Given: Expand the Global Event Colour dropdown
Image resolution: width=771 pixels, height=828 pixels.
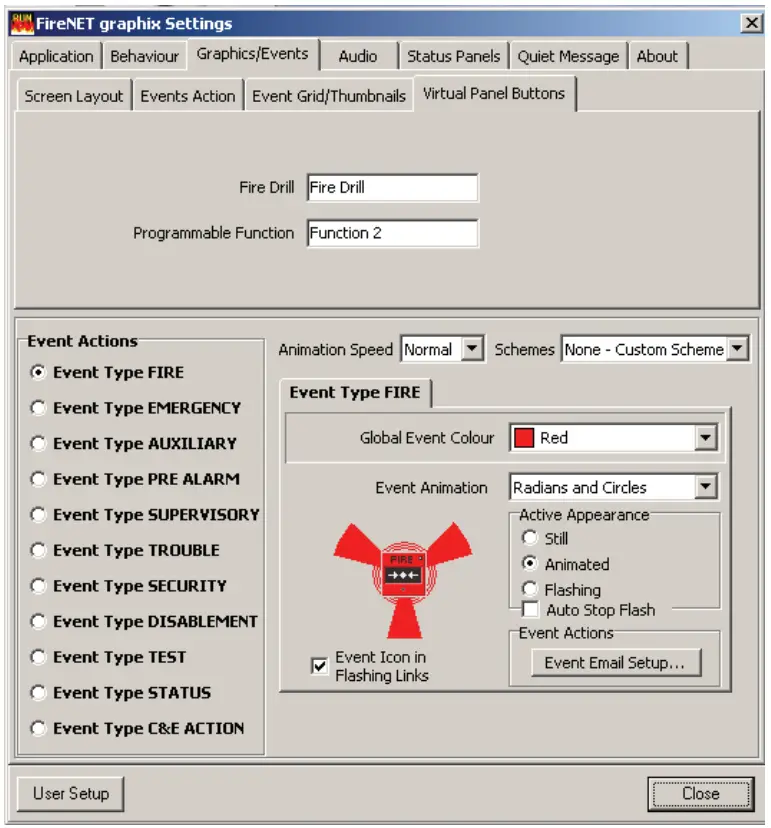Looking at the screenshot, I should 705,437.
